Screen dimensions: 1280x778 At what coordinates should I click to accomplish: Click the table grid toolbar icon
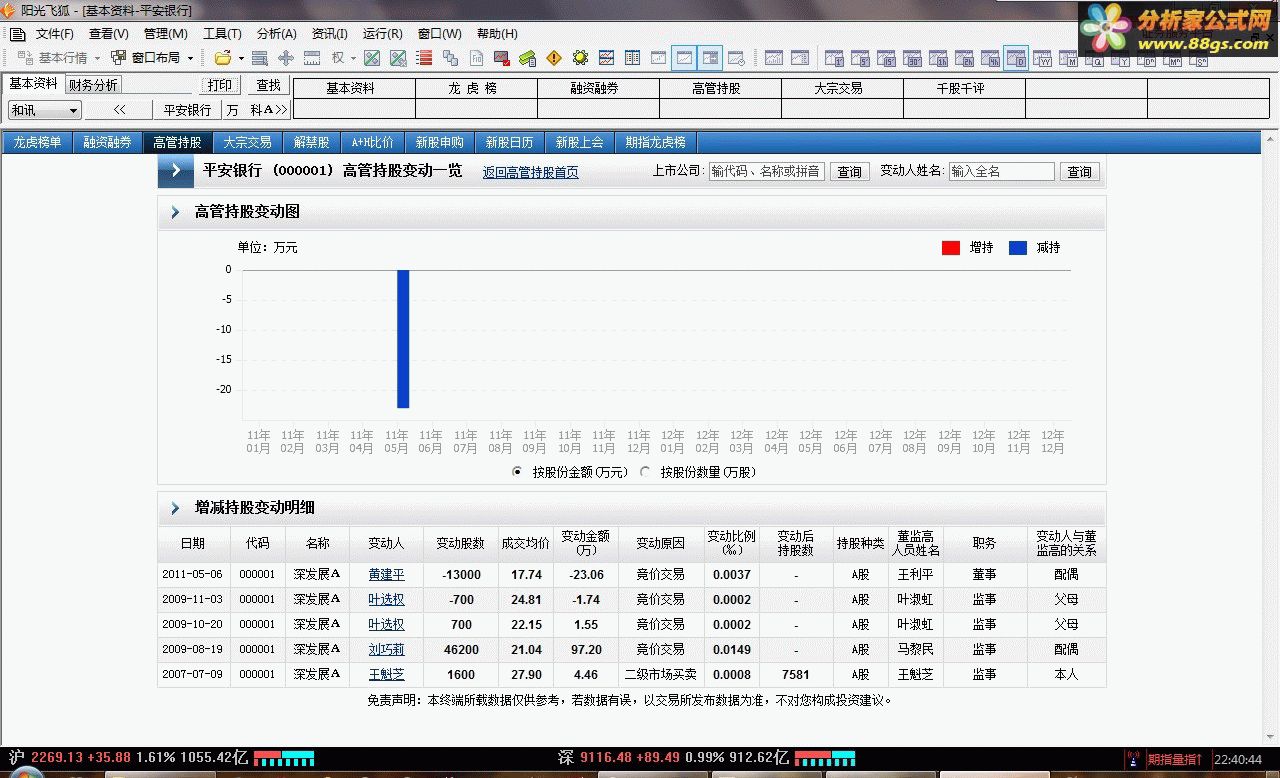tap(632, 58)
